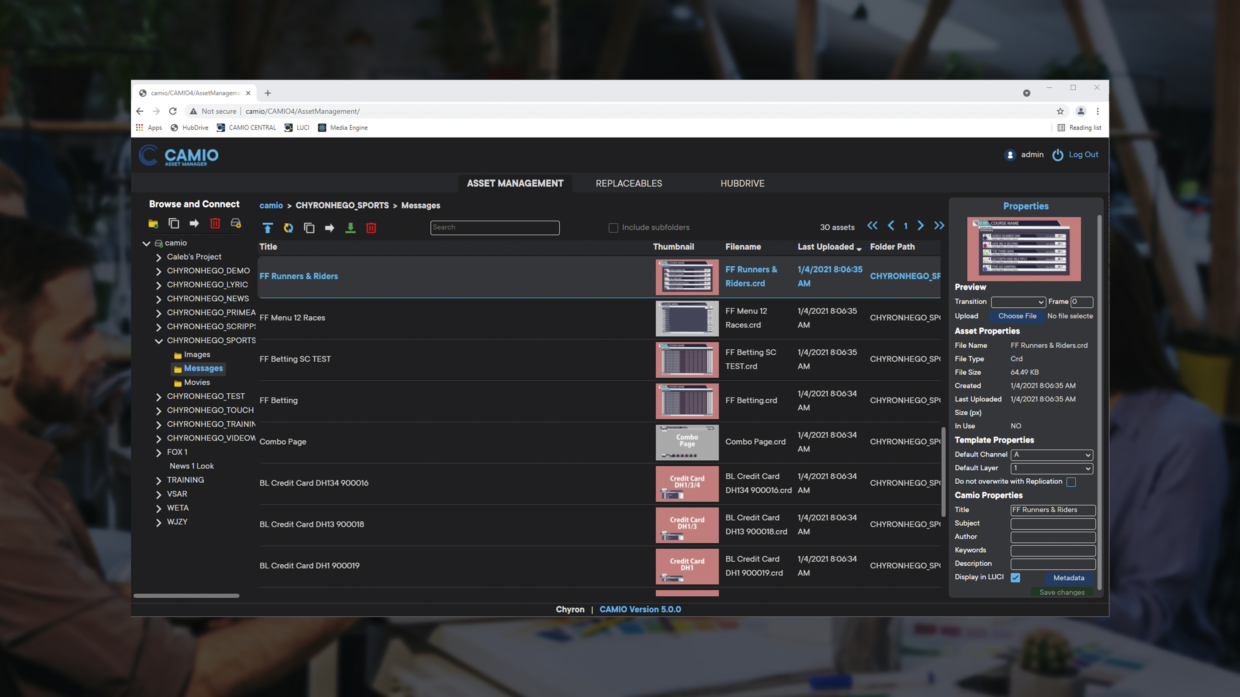
Task: Switch to the REPLACEABLES tab
Action: [628, 183]
